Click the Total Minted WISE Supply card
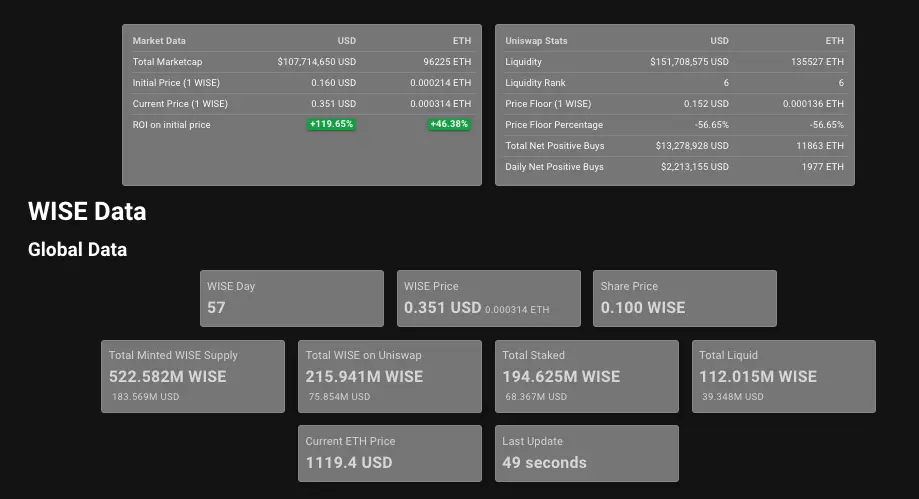 tap(193, 376)
